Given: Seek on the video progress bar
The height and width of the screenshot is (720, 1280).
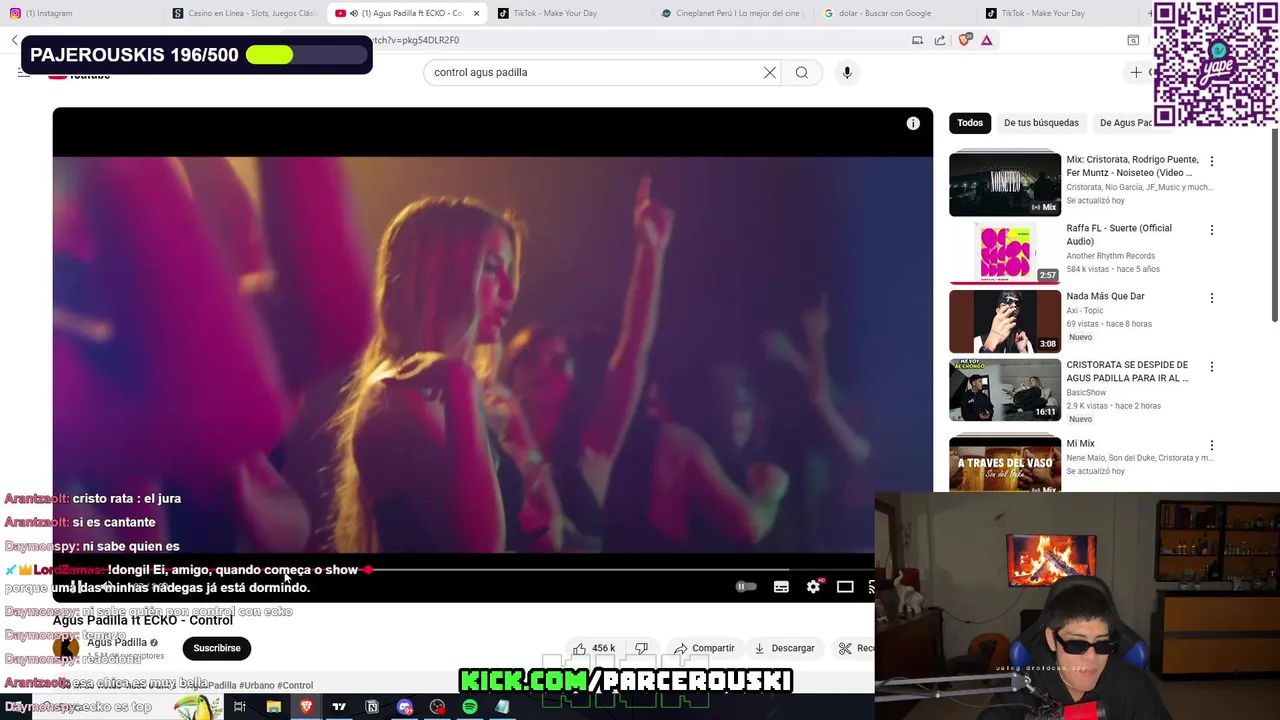Looking at the screenshot, I should (463, 570).
